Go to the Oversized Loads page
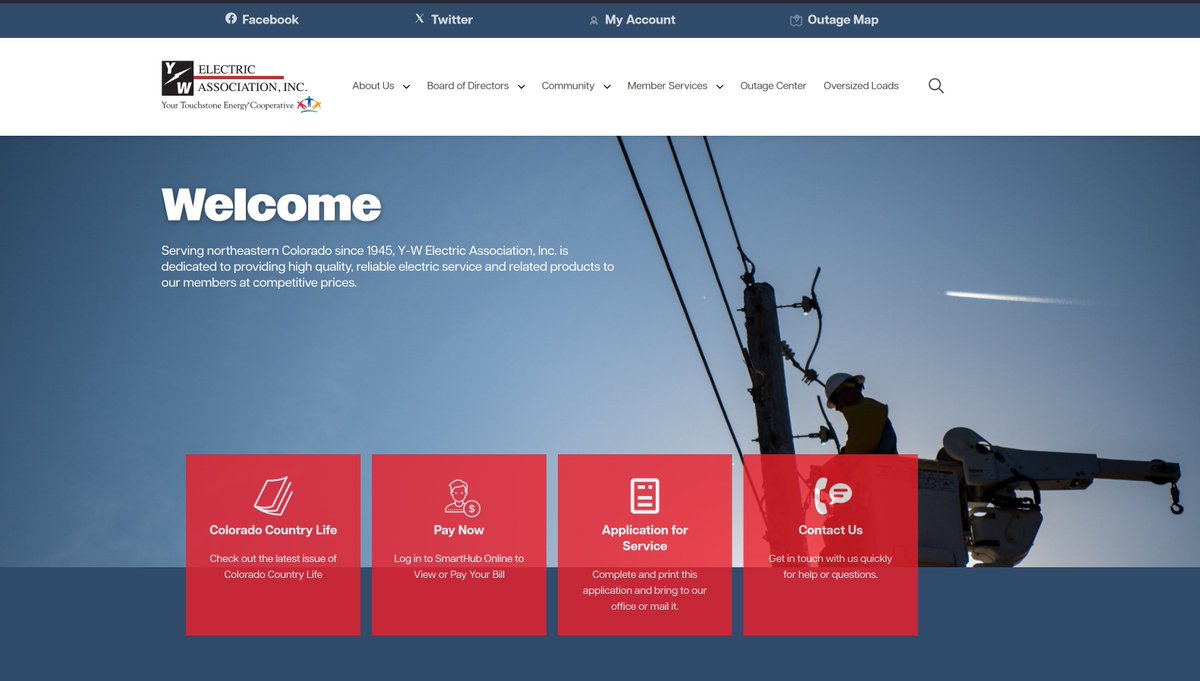 tap(861, 86)
